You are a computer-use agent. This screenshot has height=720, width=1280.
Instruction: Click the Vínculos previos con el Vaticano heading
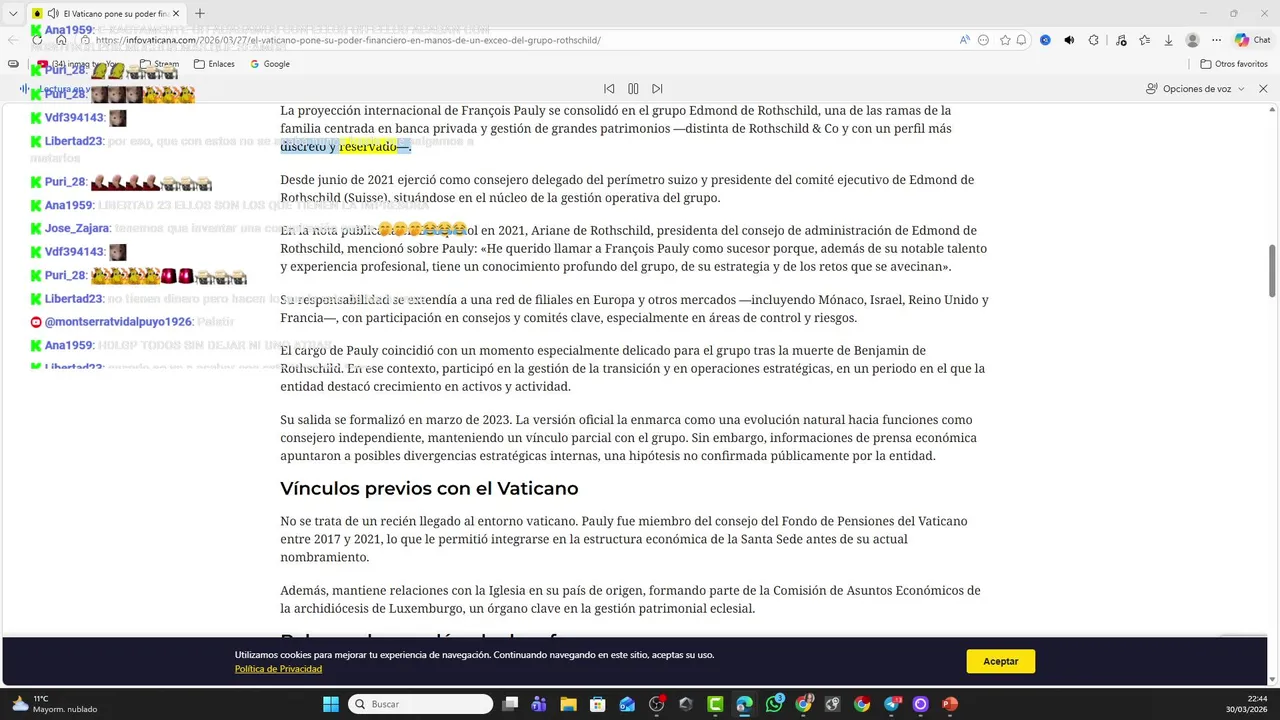(429, 489)
